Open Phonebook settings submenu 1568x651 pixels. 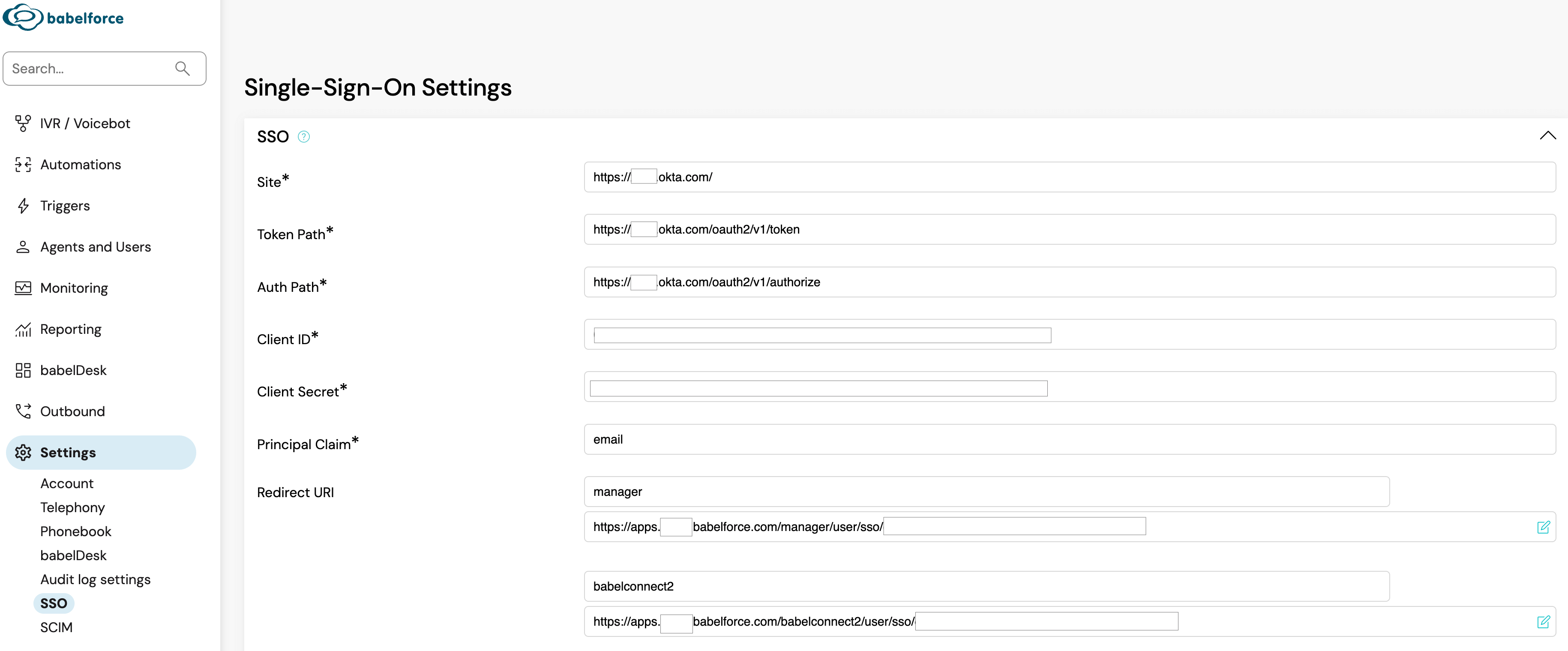pos(75,531)
